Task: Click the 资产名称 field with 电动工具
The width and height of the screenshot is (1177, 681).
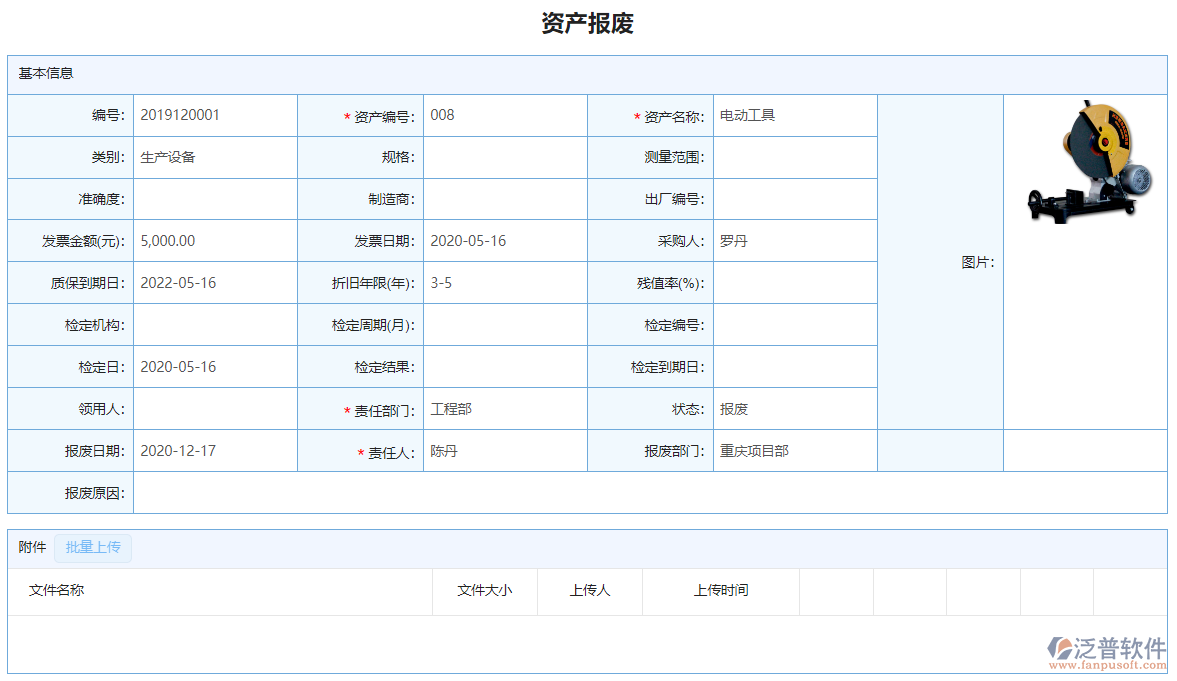Action: coord(794,116)
